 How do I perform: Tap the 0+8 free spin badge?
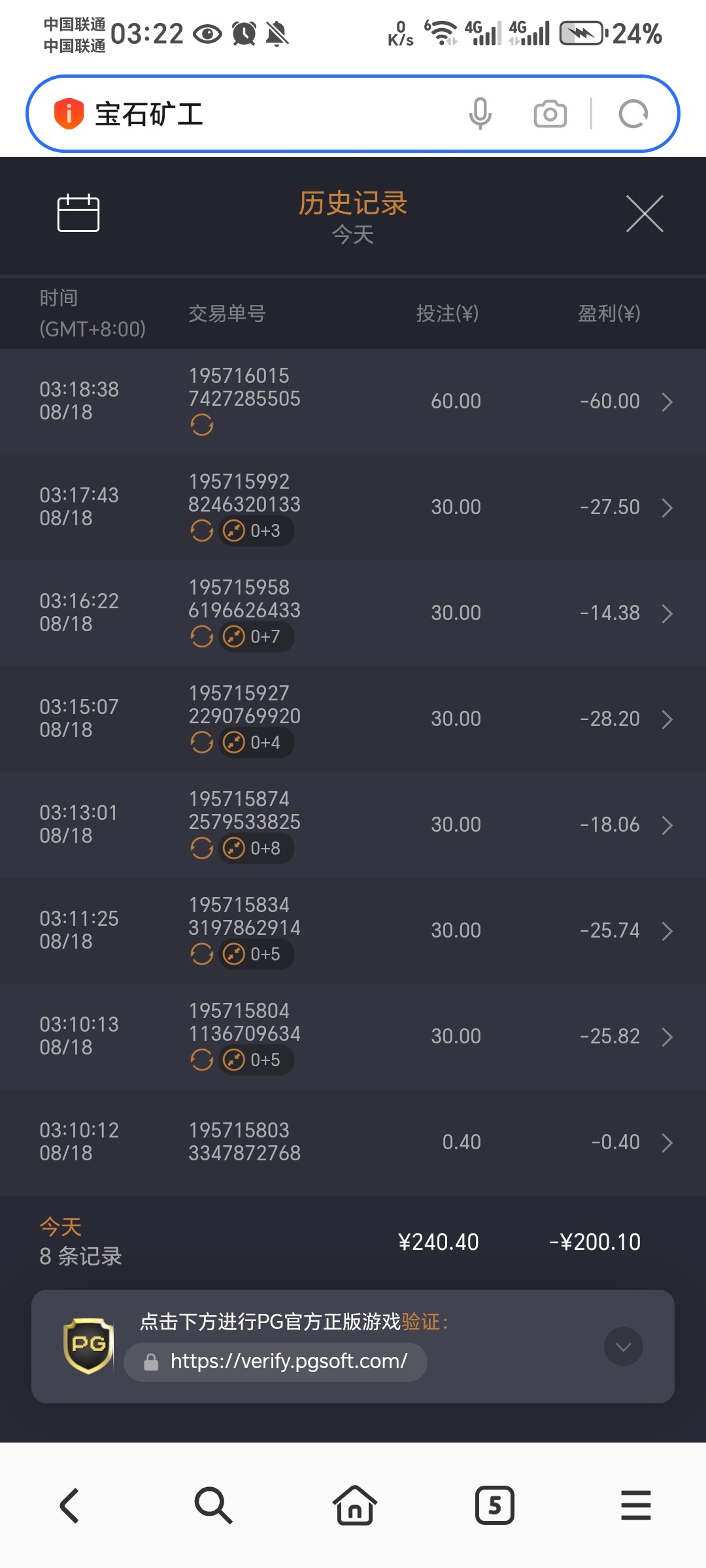(256, 848)
